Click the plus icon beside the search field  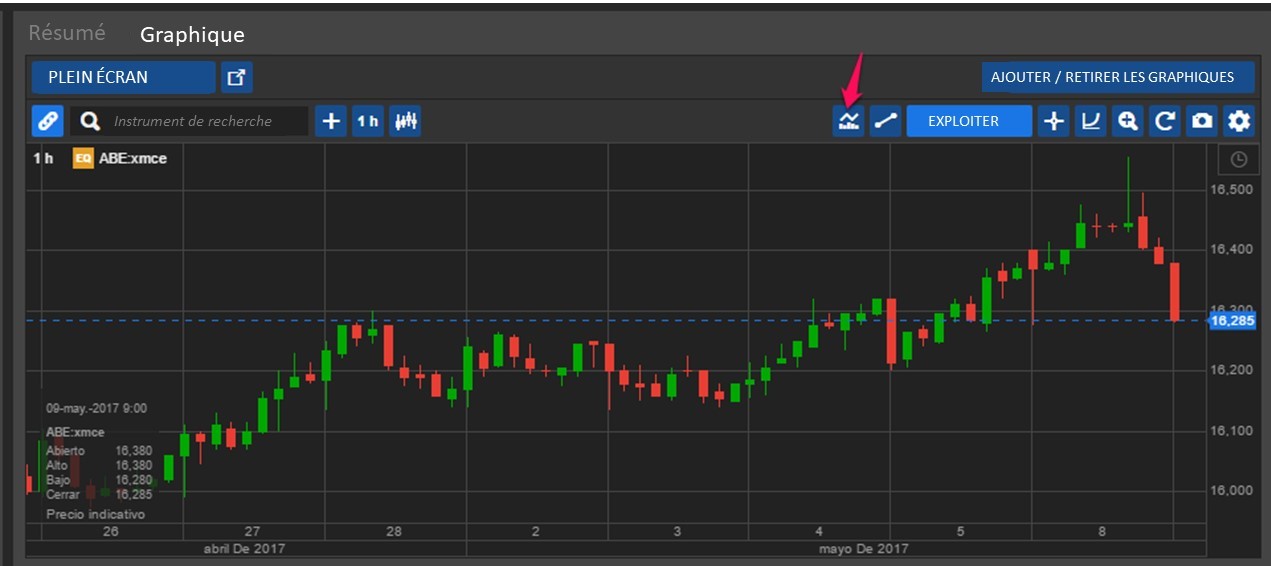pyautogui.click(x=331, y=121)
